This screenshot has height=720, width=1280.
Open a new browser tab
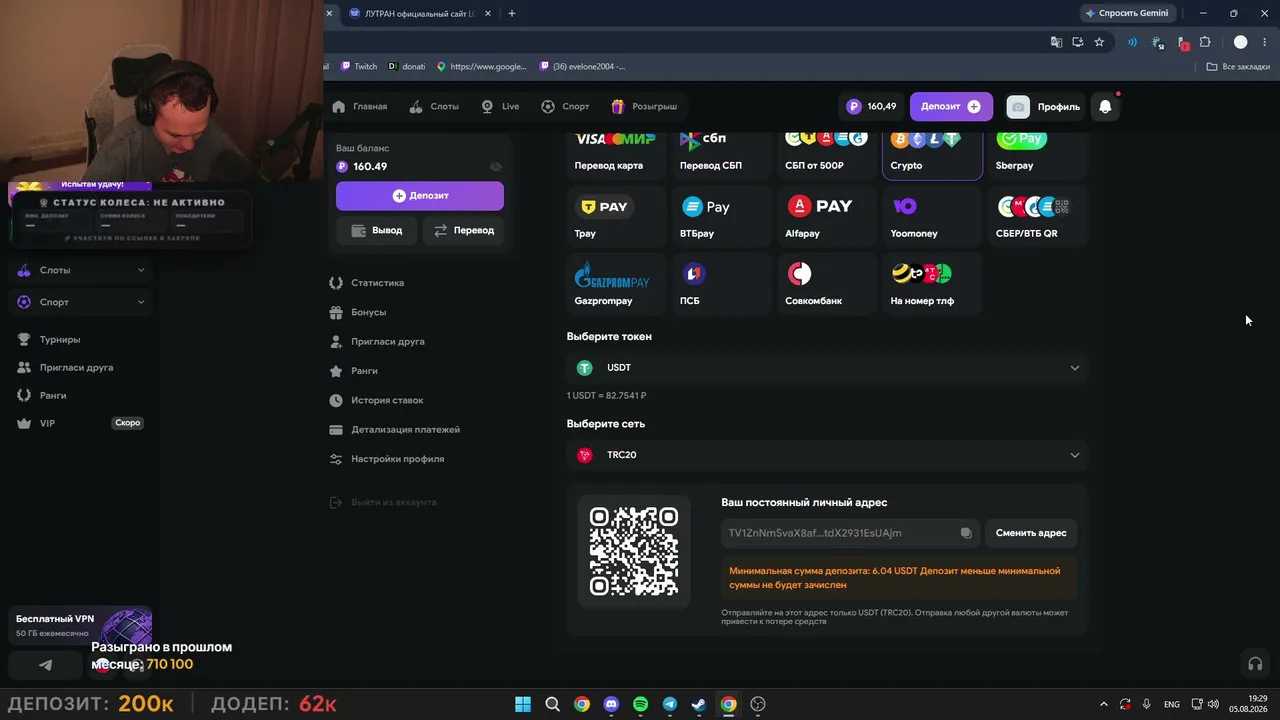pyautogui.click(x=512, y=13)
